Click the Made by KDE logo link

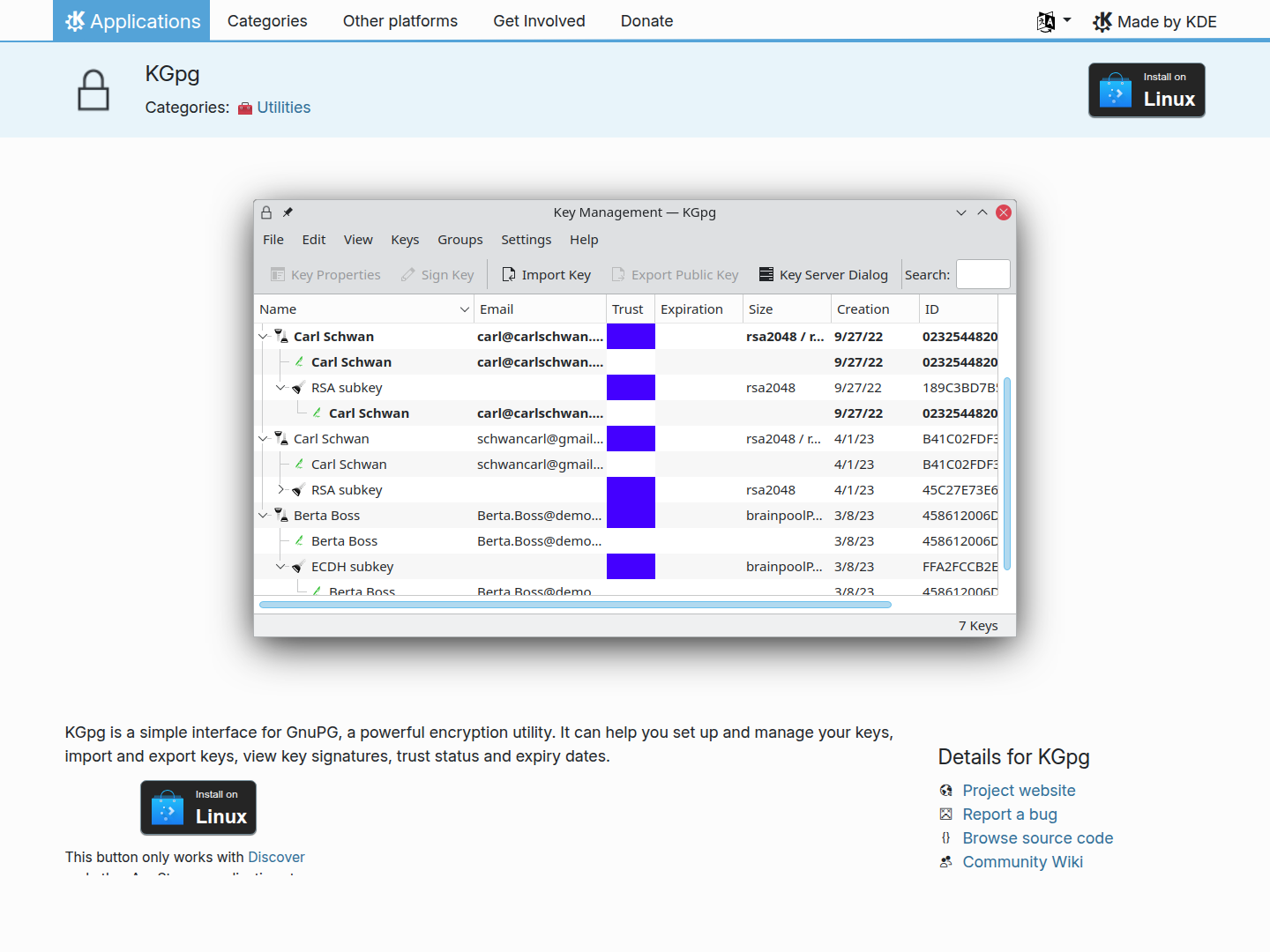coord(1154,21)
